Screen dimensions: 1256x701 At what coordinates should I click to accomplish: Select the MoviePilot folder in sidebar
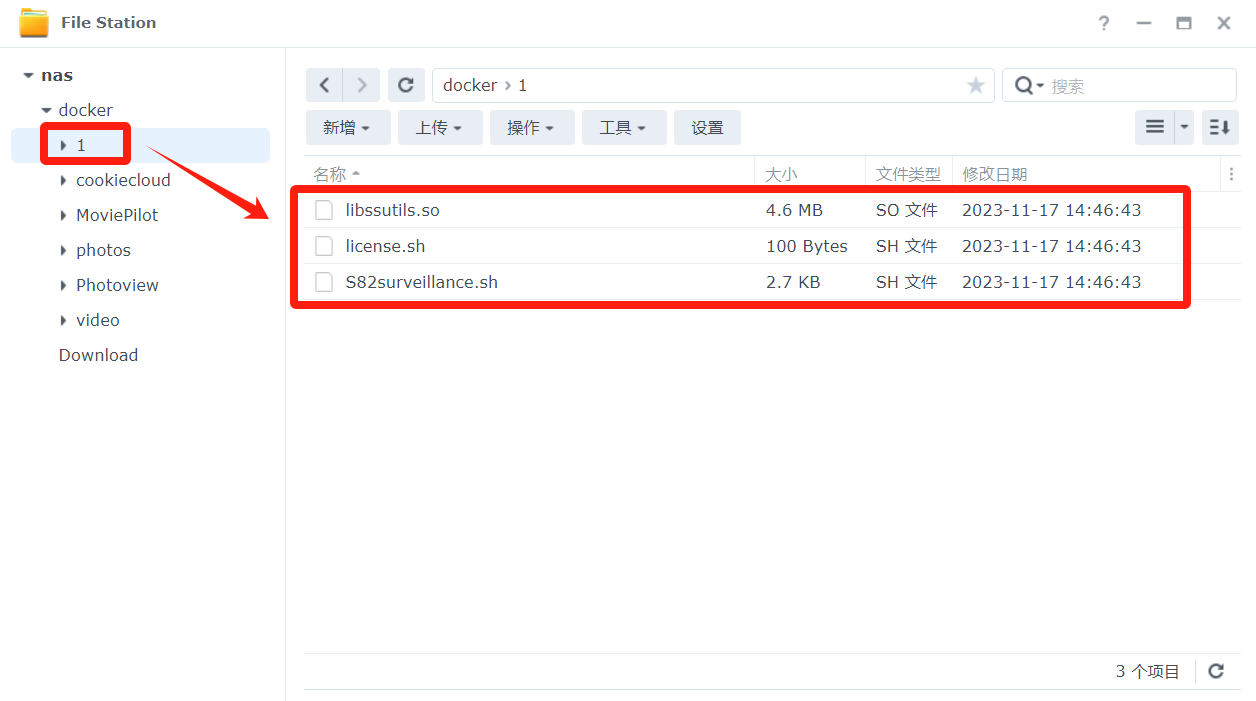(117, 215)
